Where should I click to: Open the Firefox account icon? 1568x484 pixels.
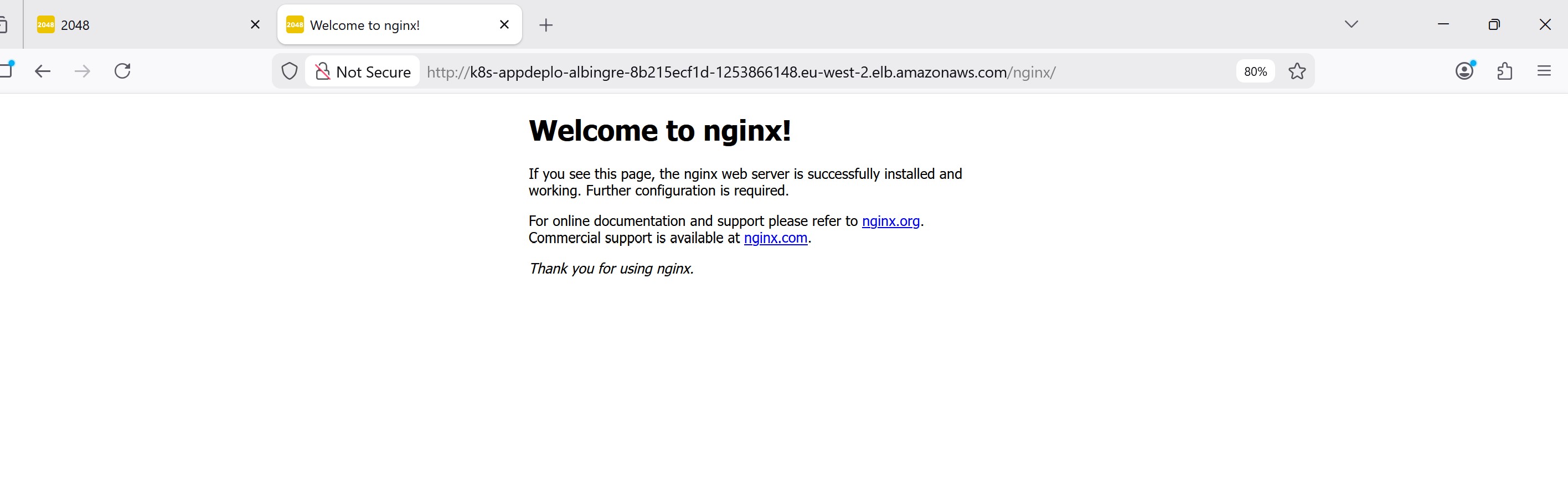point(1464,71)
